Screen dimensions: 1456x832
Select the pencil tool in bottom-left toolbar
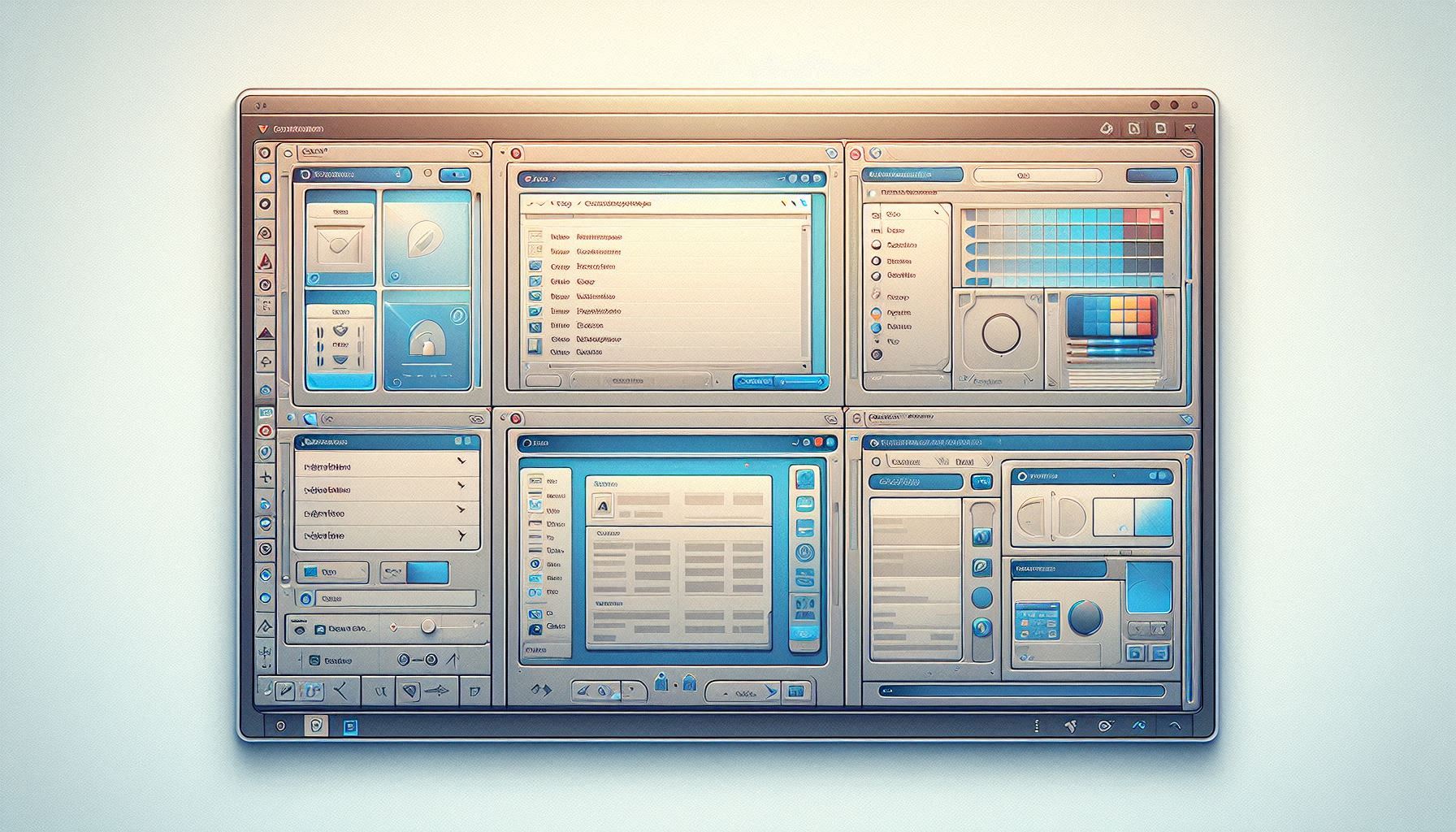(x=284, y=691)
